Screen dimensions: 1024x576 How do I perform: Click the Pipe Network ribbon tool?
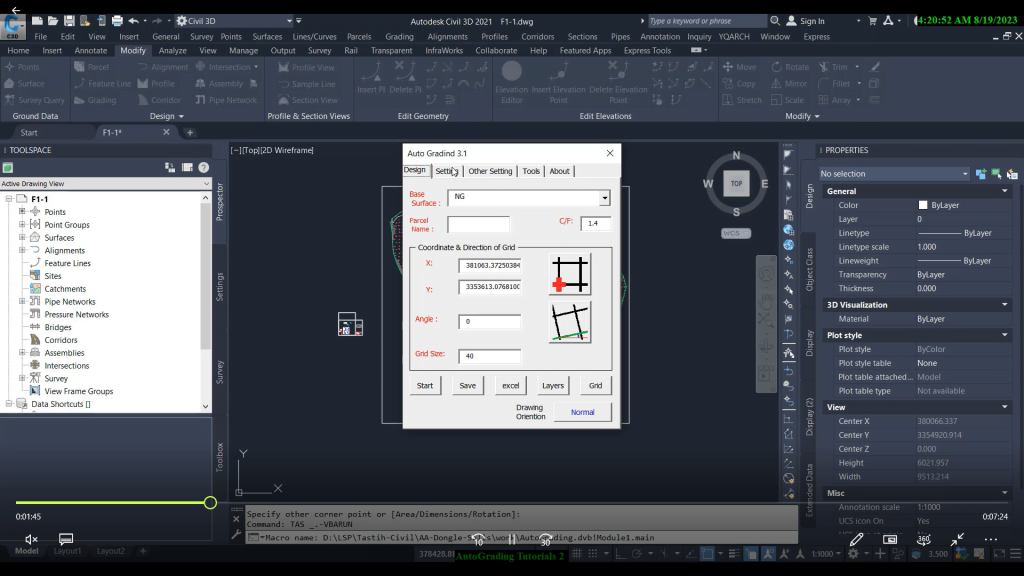pos(226,100)
